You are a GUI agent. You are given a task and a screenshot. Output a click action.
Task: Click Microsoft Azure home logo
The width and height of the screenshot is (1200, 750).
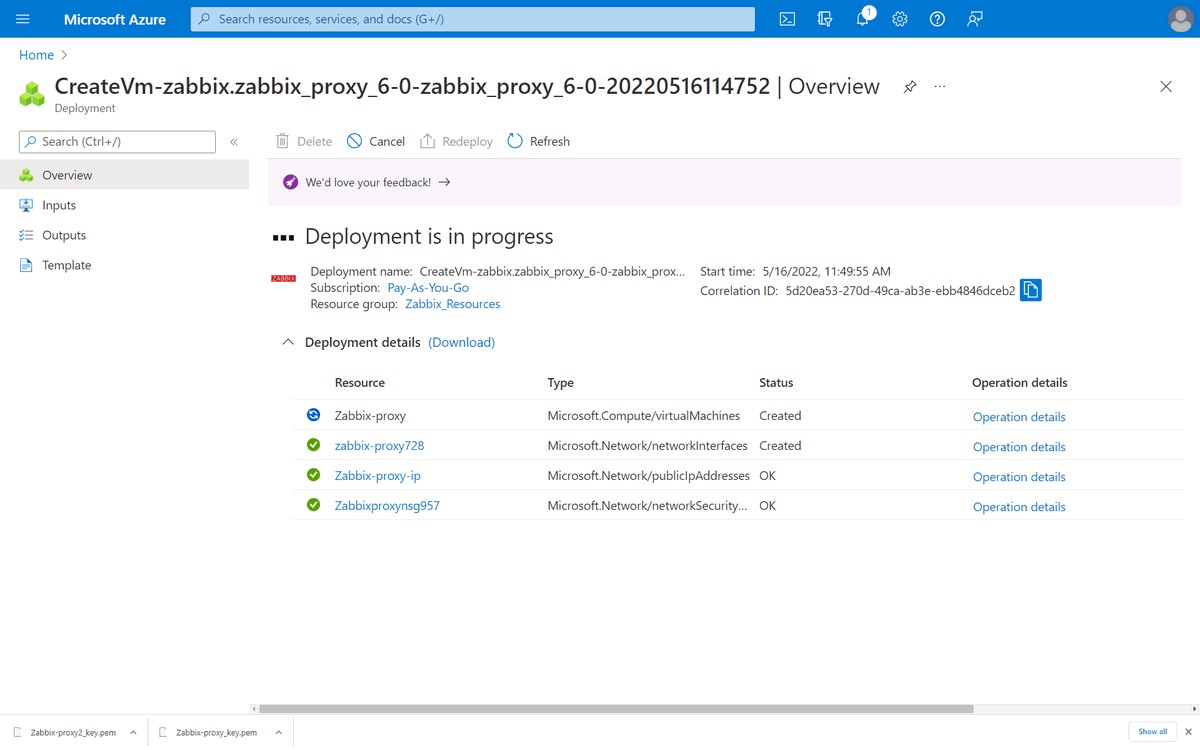(115, 19)
